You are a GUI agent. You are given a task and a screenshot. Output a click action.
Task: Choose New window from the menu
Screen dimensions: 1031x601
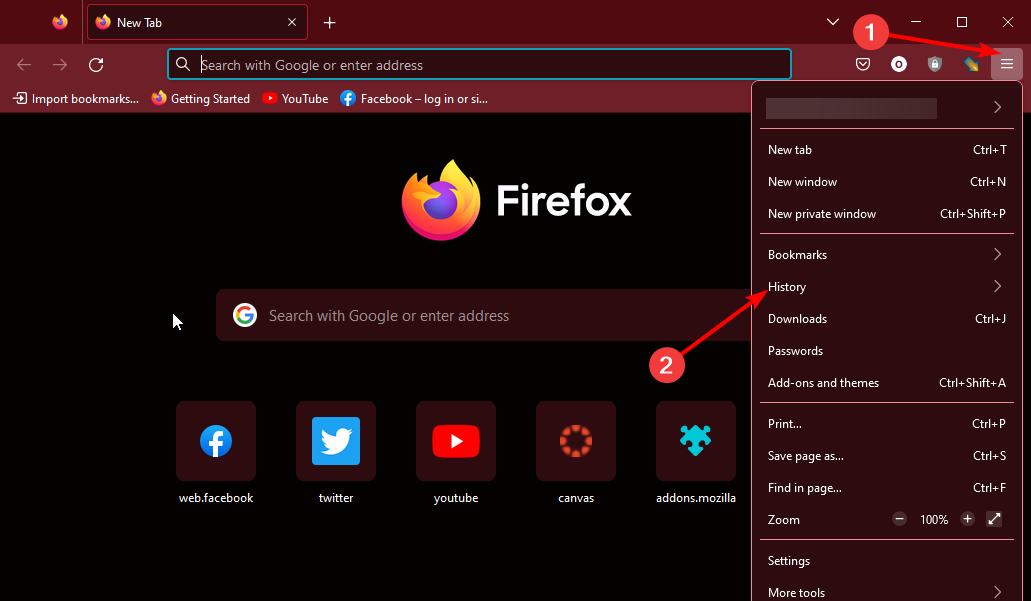886,182
